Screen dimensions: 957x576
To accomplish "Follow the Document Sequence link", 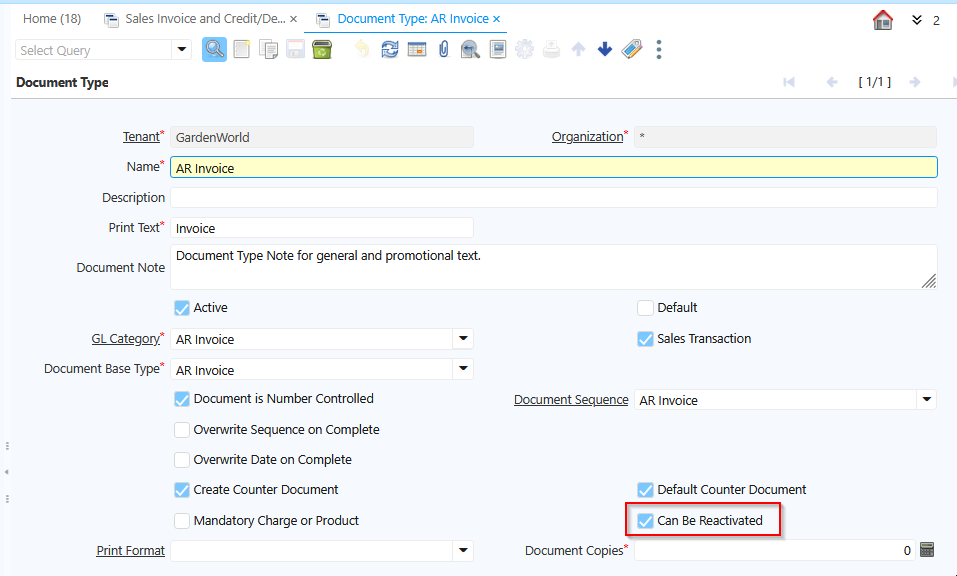I will (x=570, y=399).
